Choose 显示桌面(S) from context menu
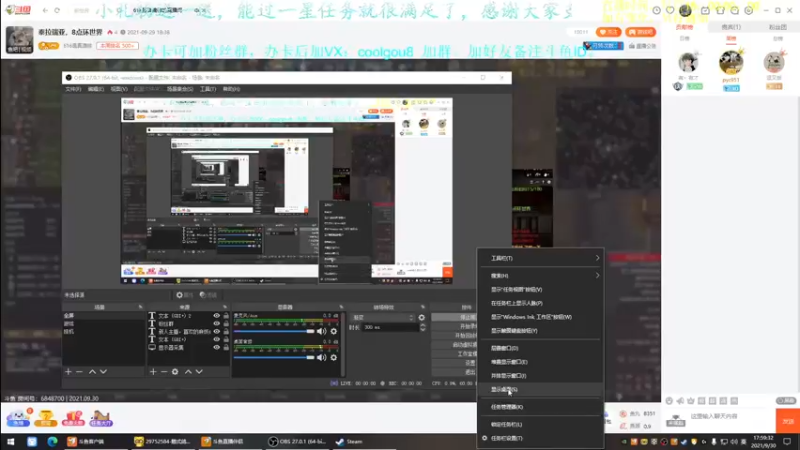The height and width of the screenshot is (450, 800). pos(540,390)
